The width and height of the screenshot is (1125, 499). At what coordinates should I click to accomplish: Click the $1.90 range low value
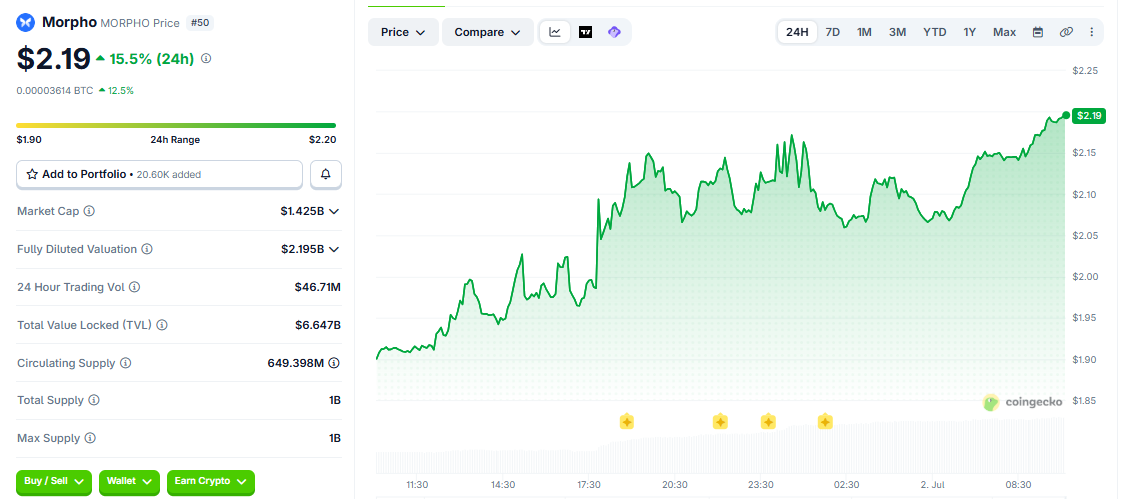tap(29, 140)
